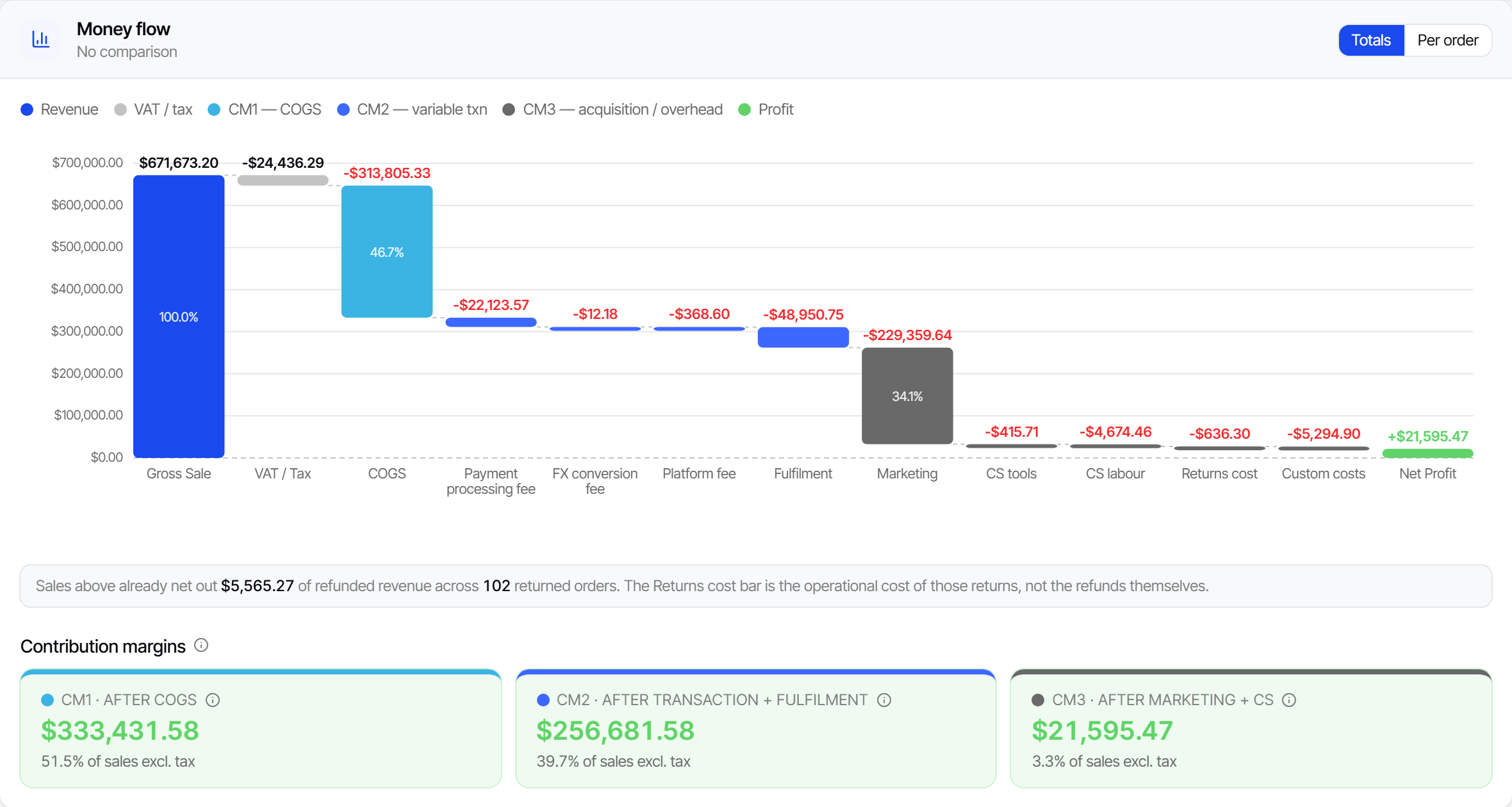Select the green Net Profit bar
Viewport: 1512px width, 807px height.
tap(1427, 453)
